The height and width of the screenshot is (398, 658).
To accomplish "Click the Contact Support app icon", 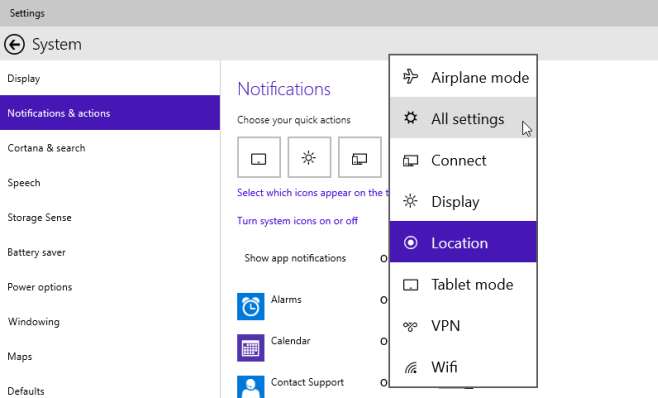I will 251,387.
